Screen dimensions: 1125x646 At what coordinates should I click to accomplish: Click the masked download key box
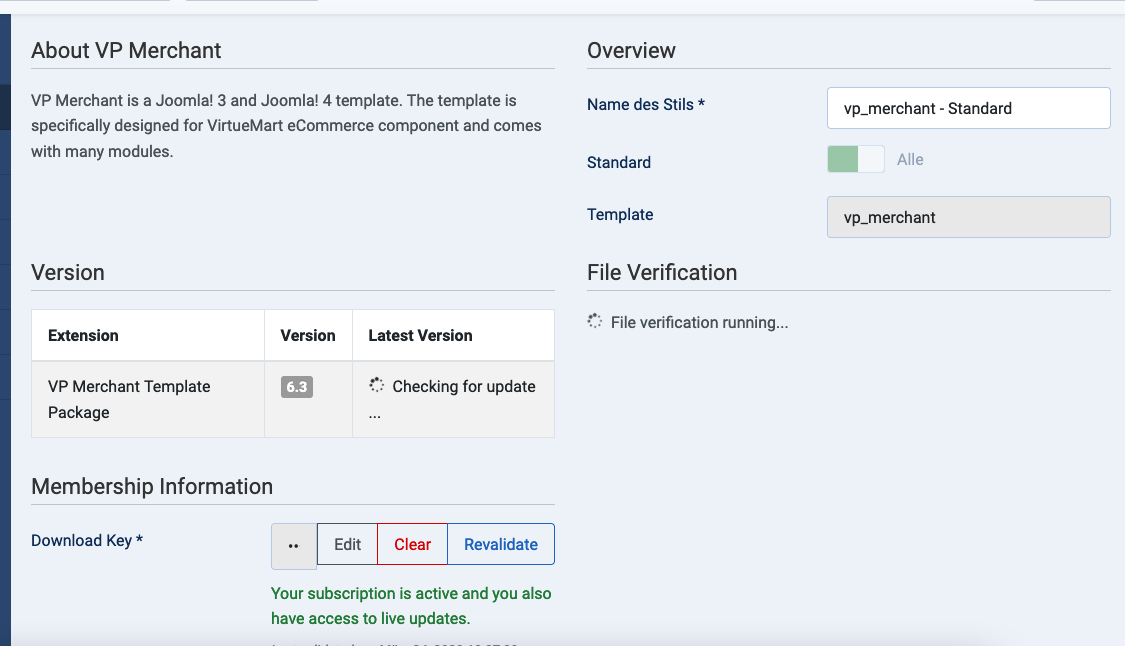[x=294, y=545]
